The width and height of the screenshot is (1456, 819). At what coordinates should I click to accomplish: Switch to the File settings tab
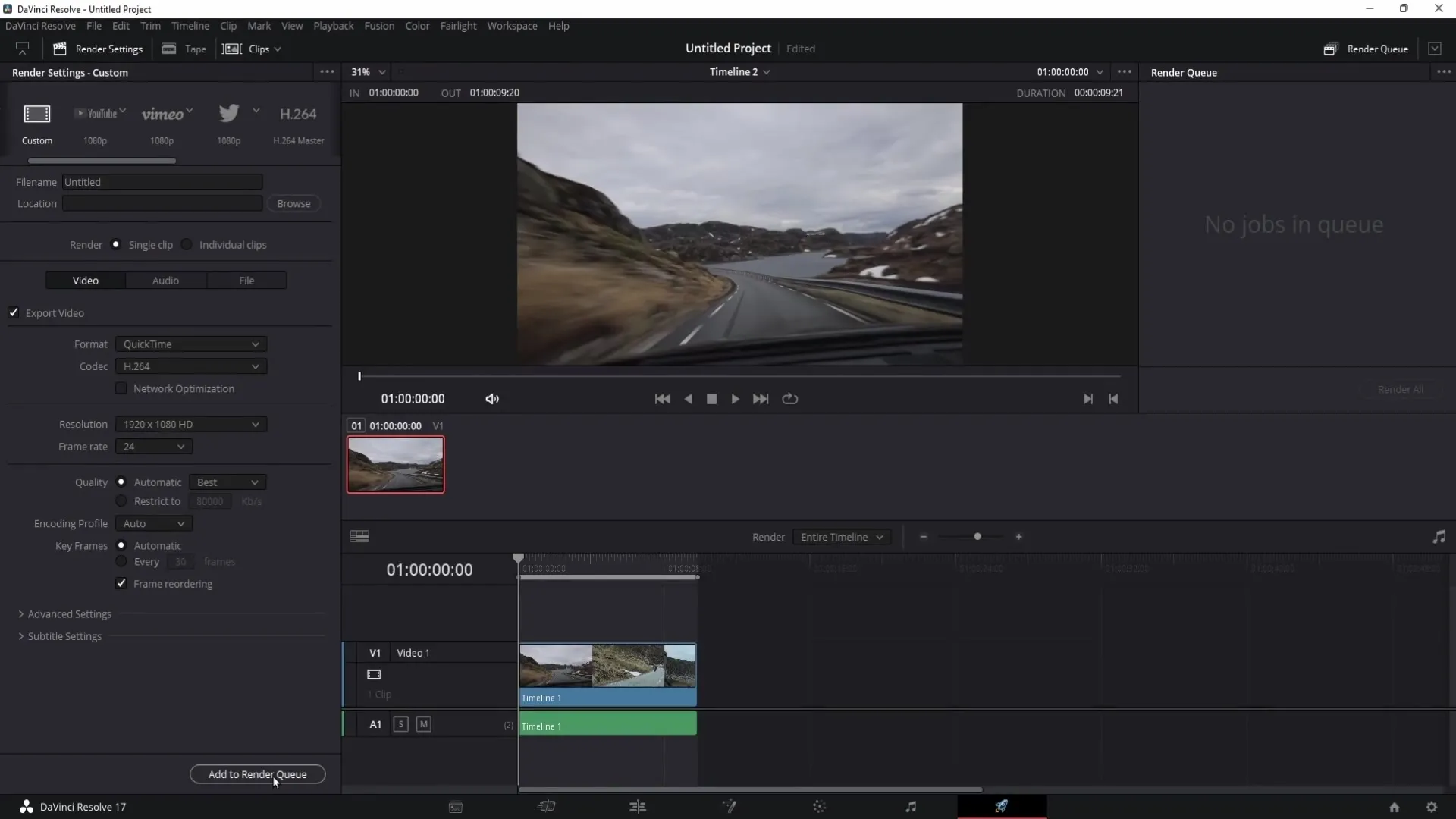(246, 281)
